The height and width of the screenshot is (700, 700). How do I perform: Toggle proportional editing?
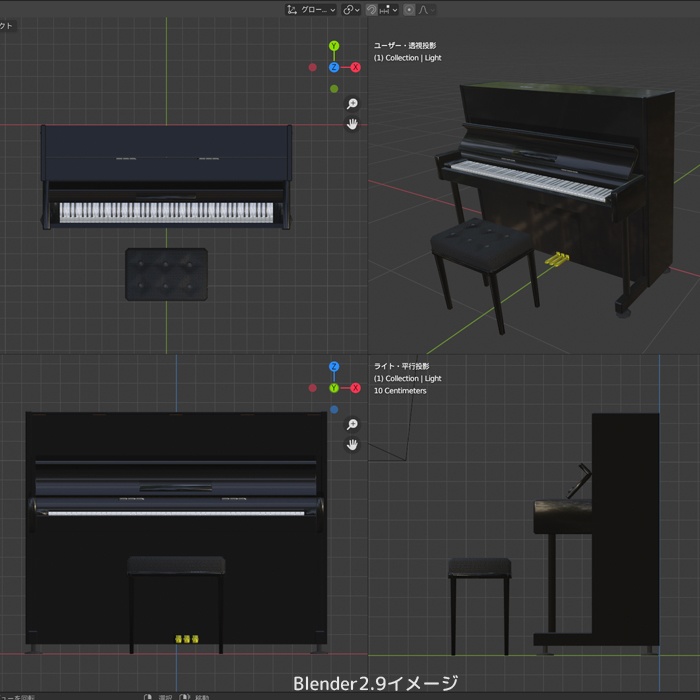coord(409,10)
